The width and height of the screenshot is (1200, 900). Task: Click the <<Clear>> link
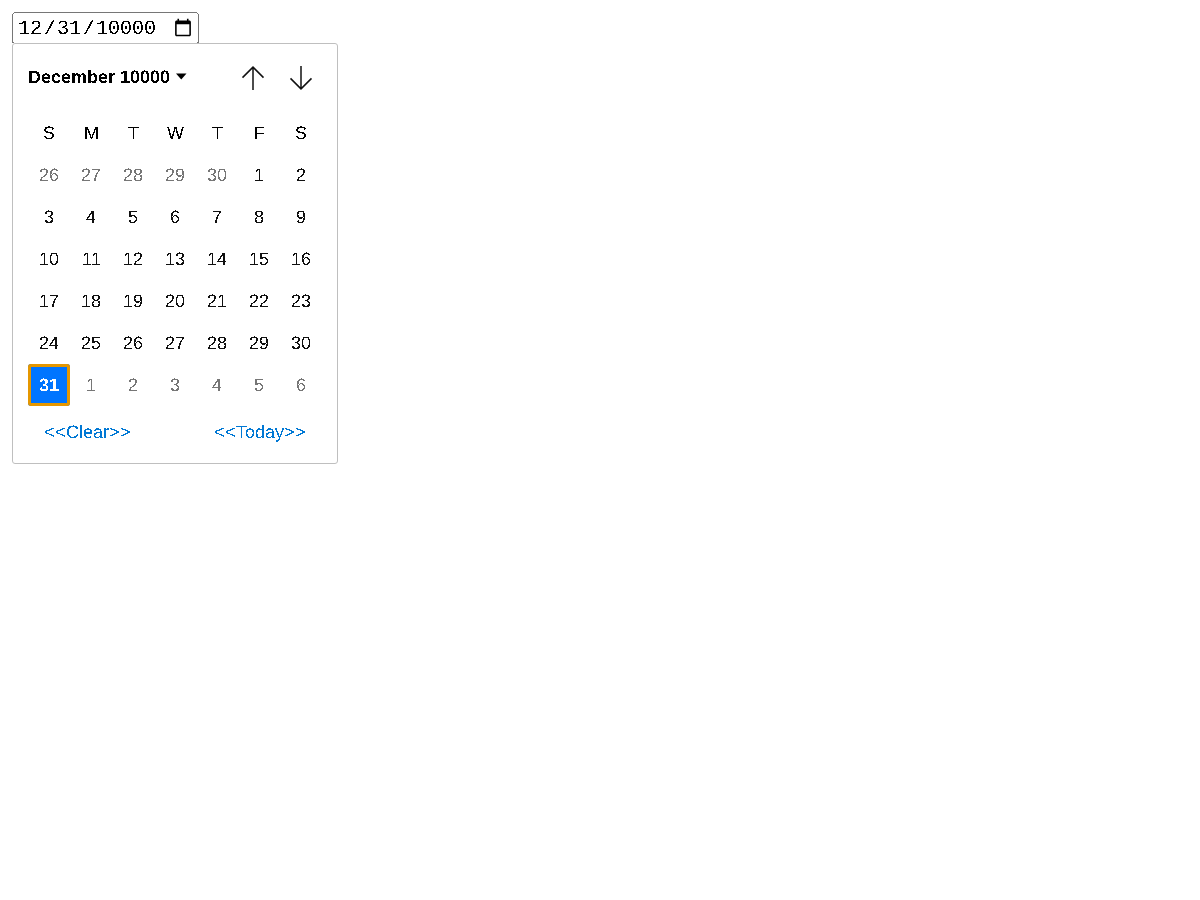point(87,432)
